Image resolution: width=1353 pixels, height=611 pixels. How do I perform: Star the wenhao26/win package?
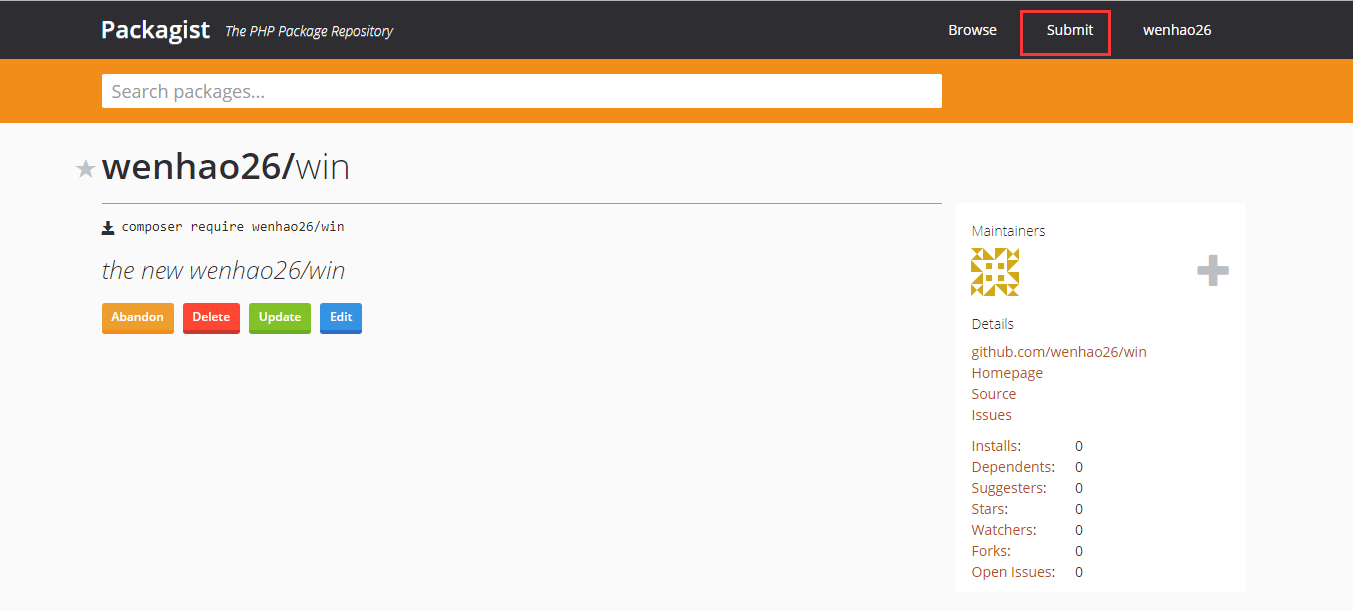tap(86, 169)
